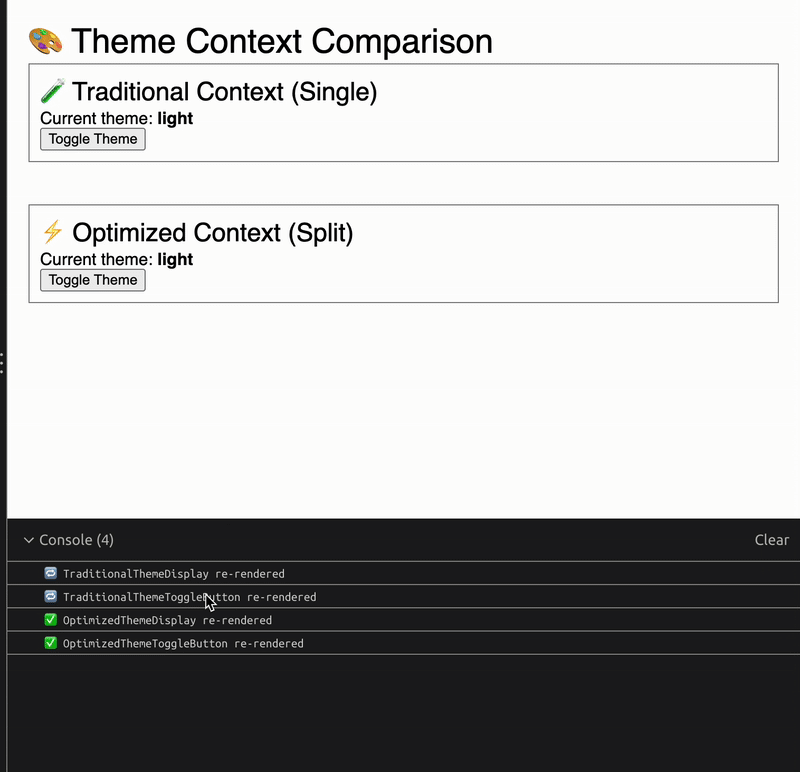The height and width of the screenshot is (772, 800).
Task: Click the Console (4) header label
Action: coord(77,540)
